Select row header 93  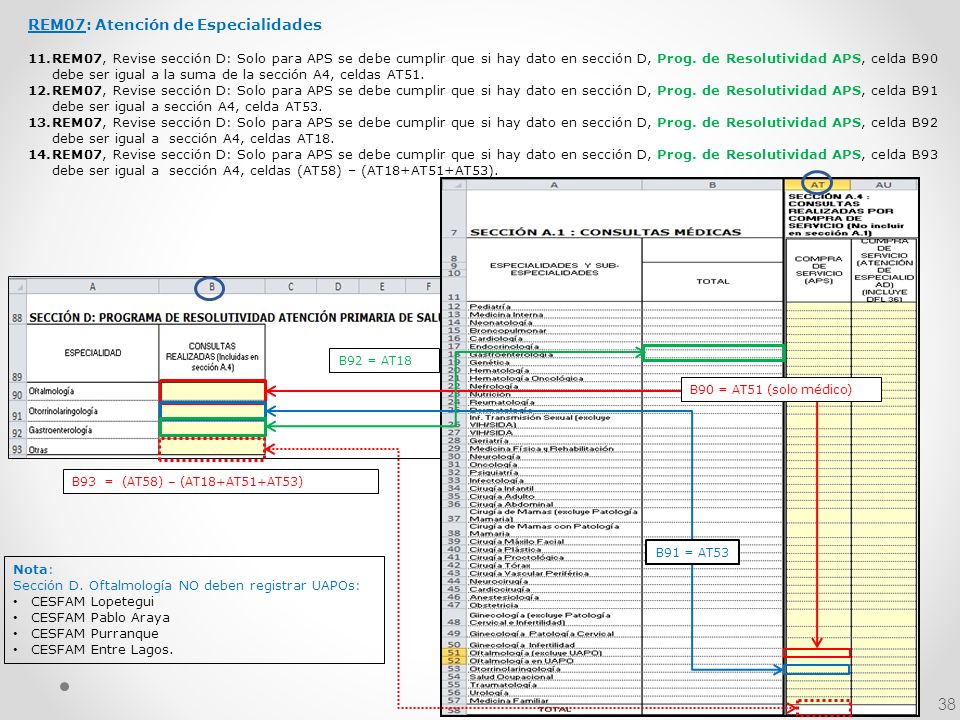(17, 449)
